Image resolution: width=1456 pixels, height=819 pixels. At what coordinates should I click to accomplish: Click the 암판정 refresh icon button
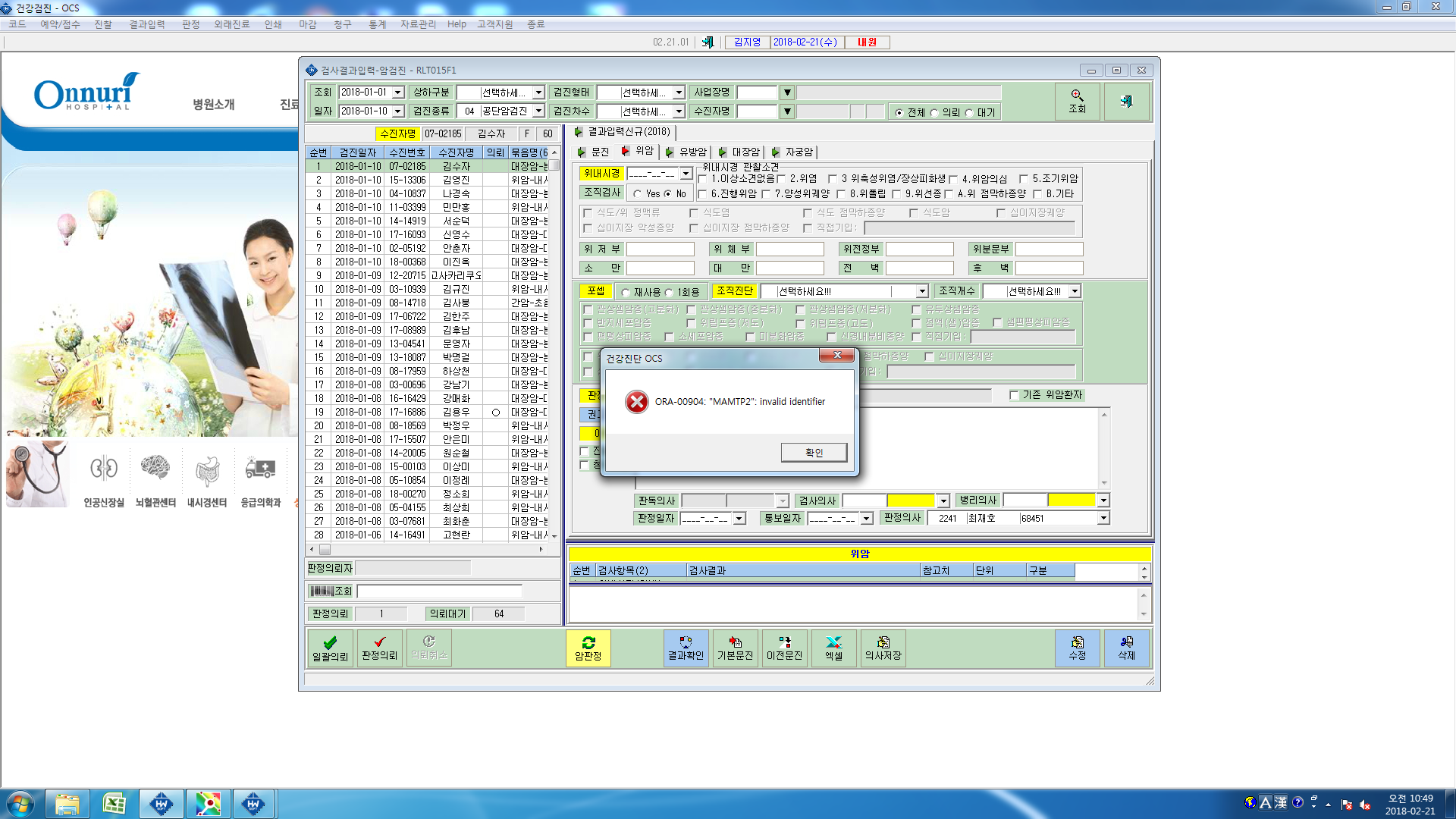(x=588, y=648)
